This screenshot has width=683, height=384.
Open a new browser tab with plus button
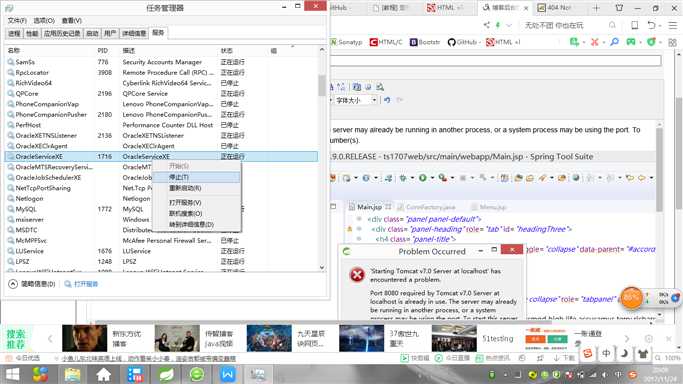(x=596, y=8)
